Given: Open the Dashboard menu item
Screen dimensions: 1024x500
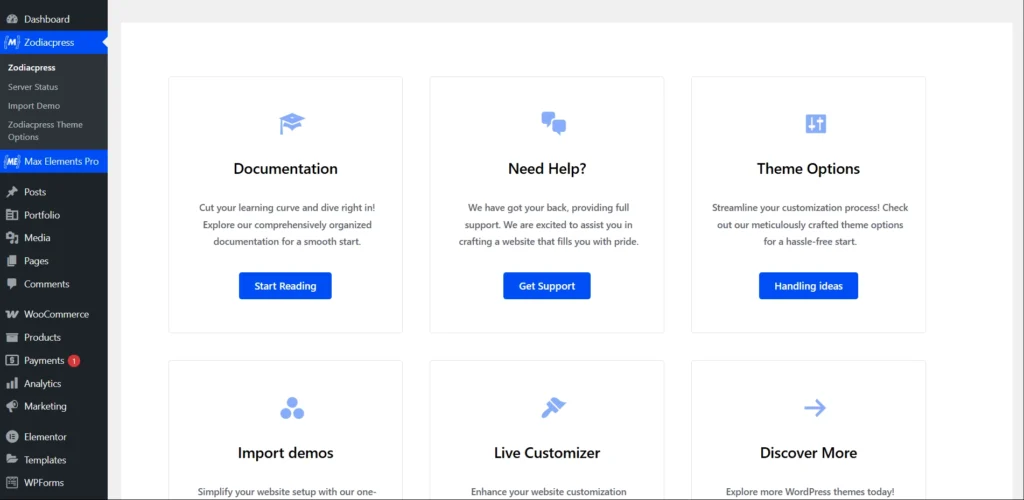Looking at the screenshot, I should click(46, 19).
